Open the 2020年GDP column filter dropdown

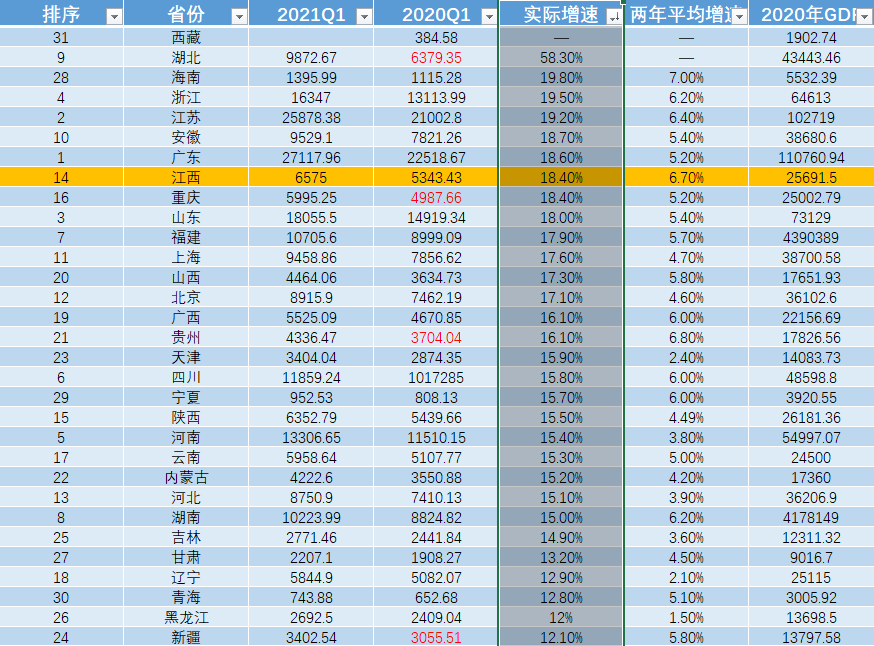[x=864, y=17]
